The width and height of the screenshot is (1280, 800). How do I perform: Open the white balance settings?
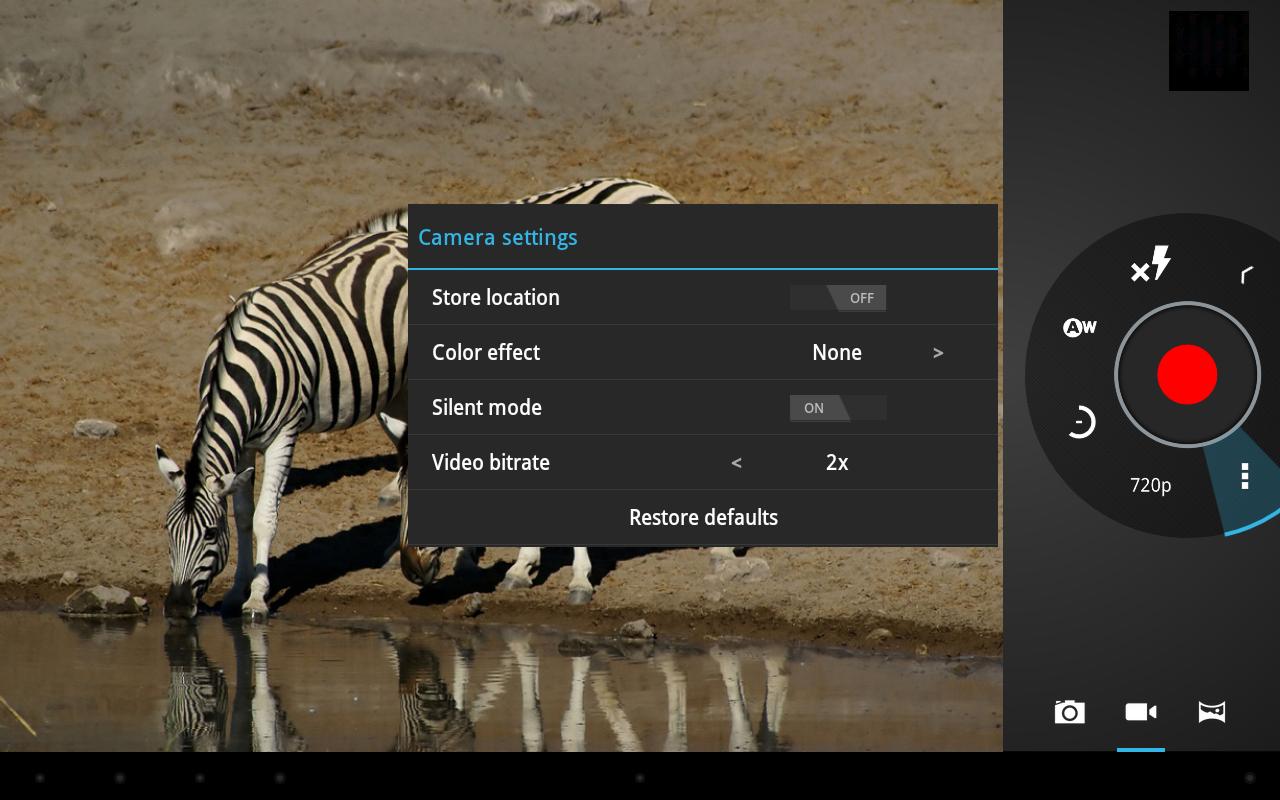click(x=1079, y=327)
